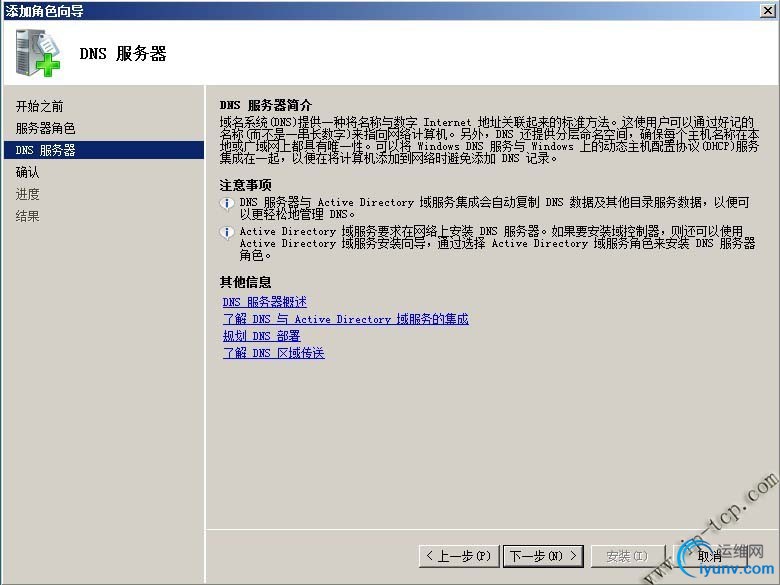Open the DNS 服务器概述 link

(265, 302)
